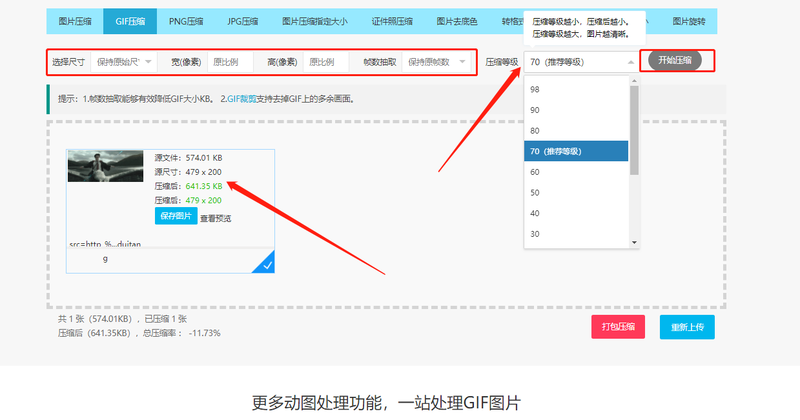Screen dimensions: 800x420
Task: Click the 保存图片 button
Action: coord(176,216)
